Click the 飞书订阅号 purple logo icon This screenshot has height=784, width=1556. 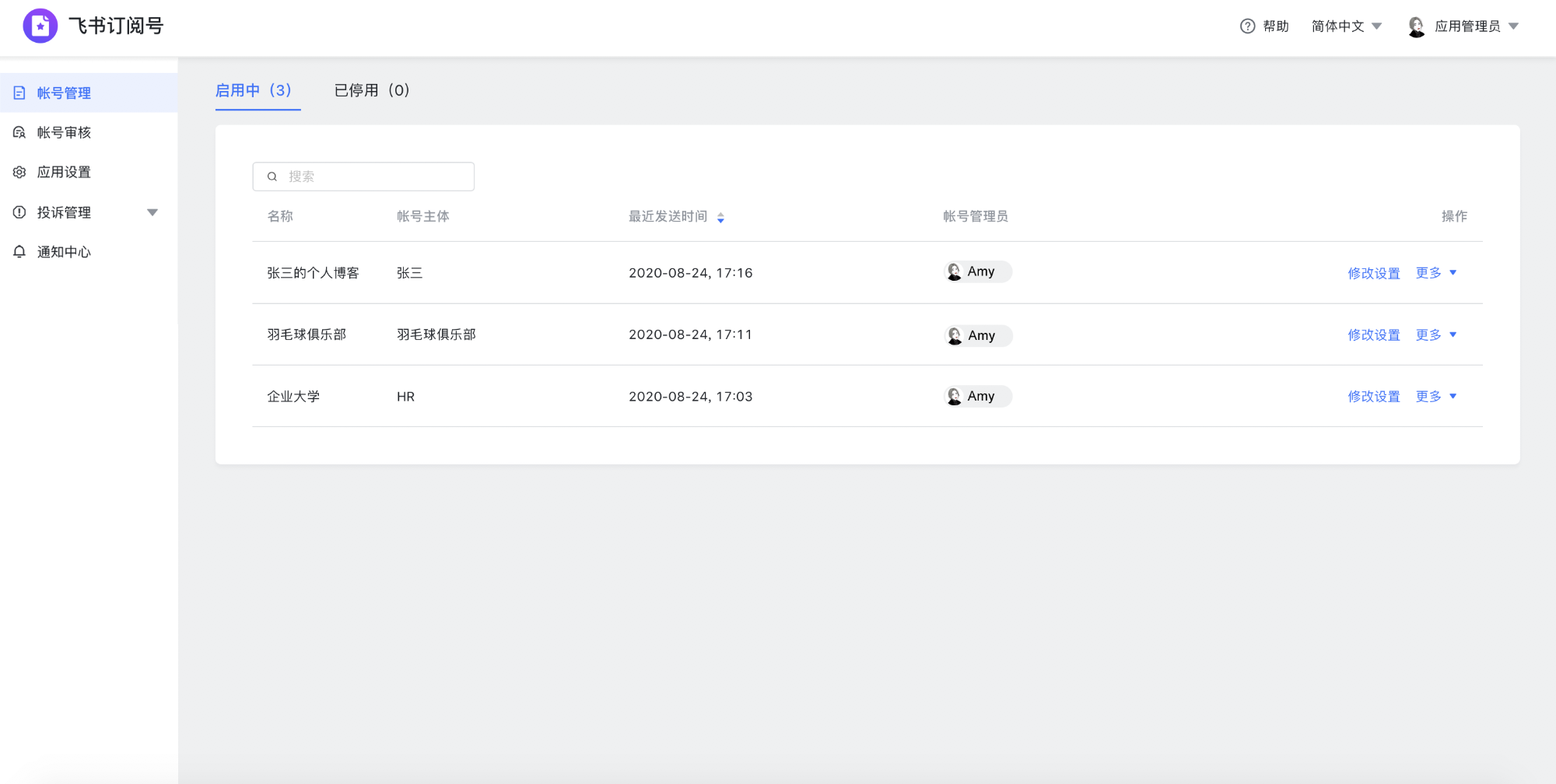coord(40,26)
